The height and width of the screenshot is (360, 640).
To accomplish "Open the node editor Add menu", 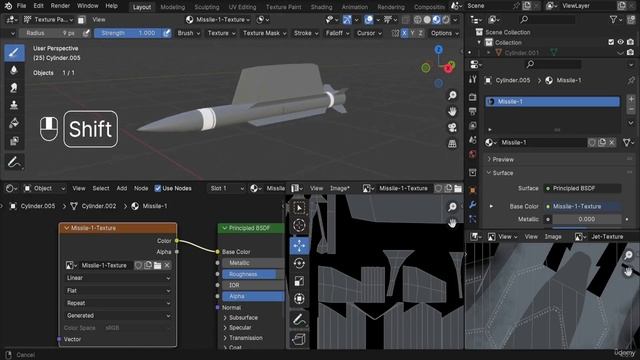I will [122, 188].
